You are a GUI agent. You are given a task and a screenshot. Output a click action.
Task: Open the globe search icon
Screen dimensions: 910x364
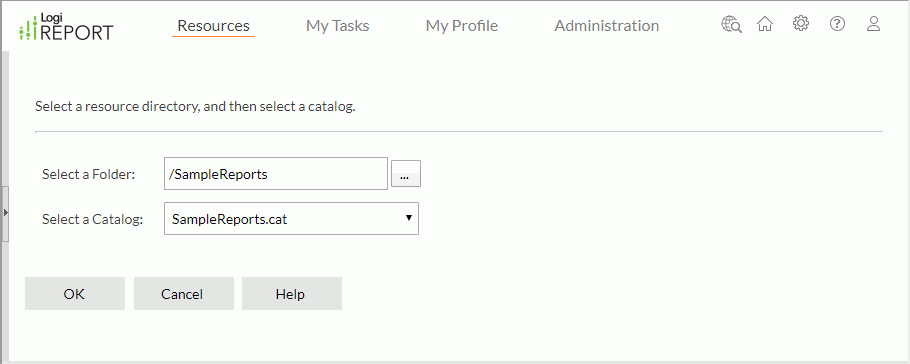click(x=731, y=24)
